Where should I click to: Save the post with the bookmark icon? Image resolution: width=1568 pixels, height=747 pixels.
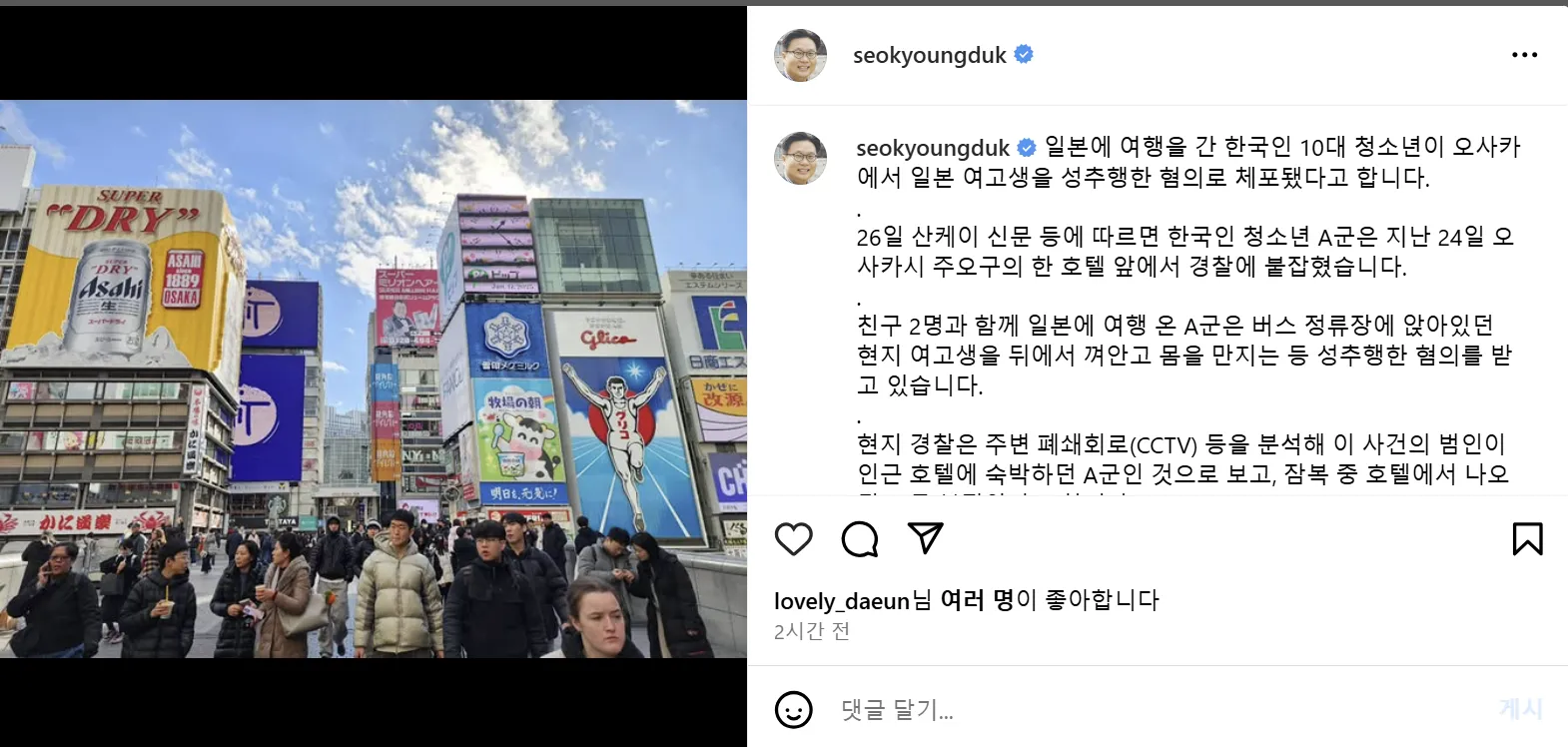click(x=1527, y=539)
